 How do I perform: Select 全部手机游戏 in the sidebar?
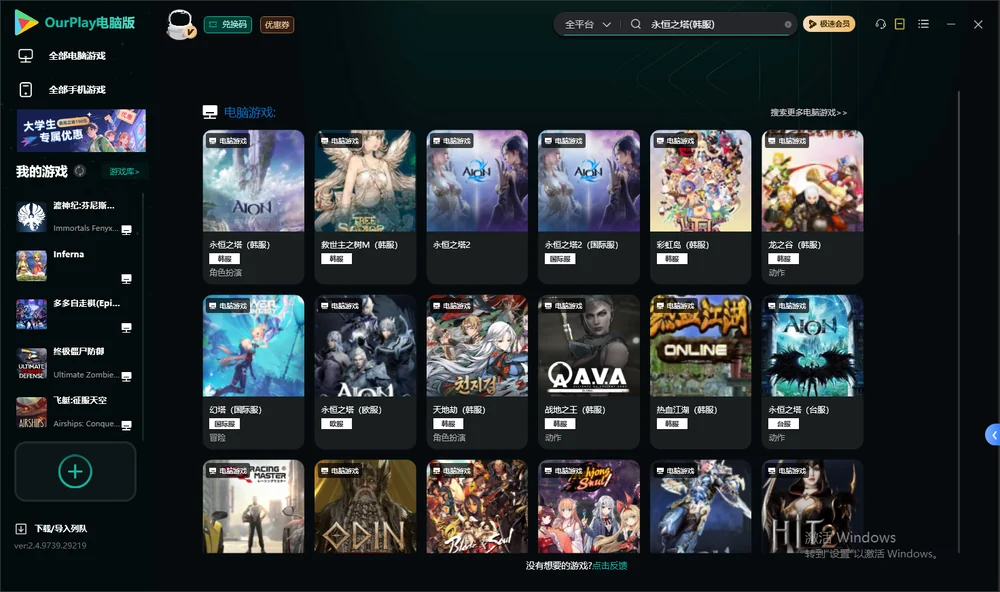(x=62, y=89)
